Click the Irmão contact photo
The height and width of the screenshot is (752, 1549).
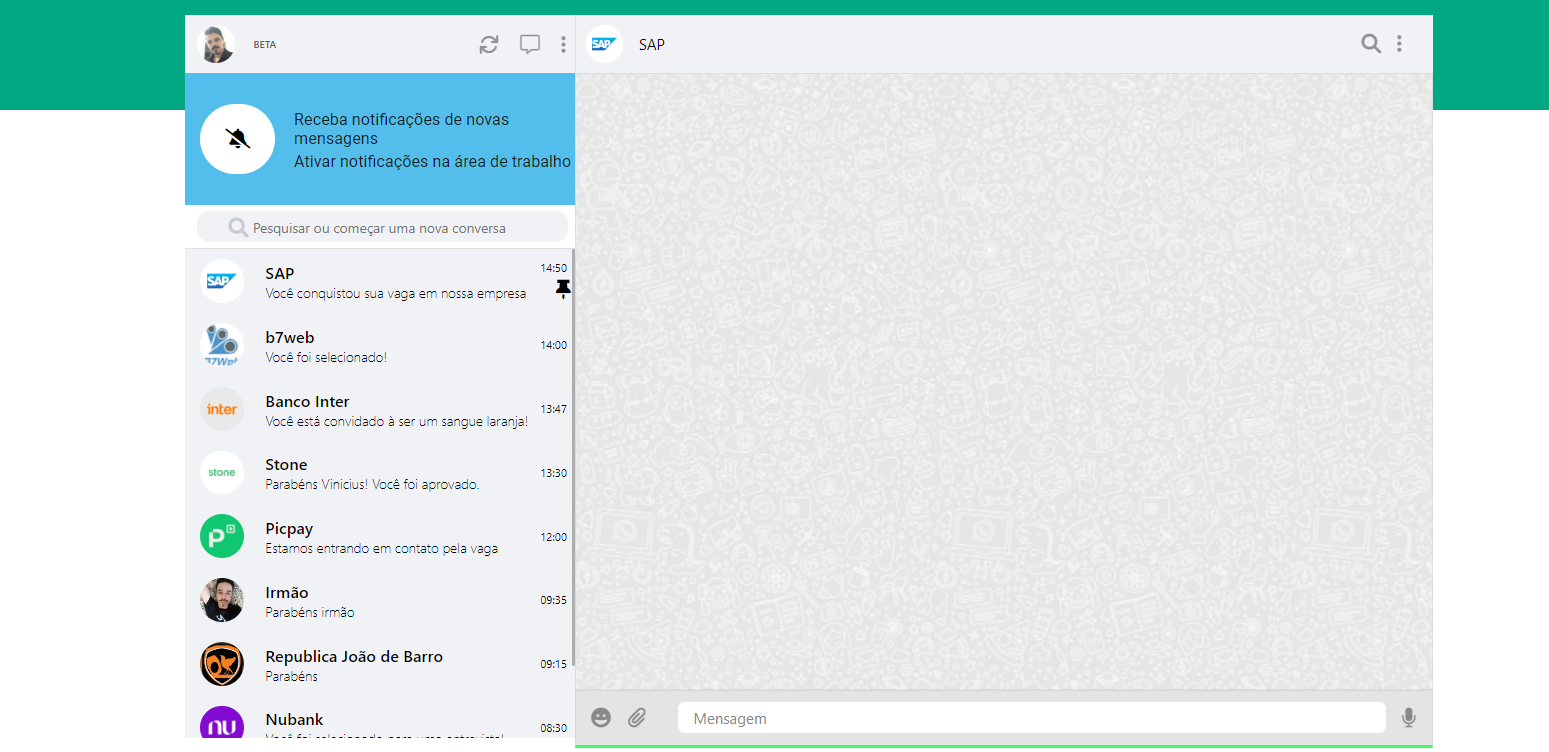tap(222, 600)
